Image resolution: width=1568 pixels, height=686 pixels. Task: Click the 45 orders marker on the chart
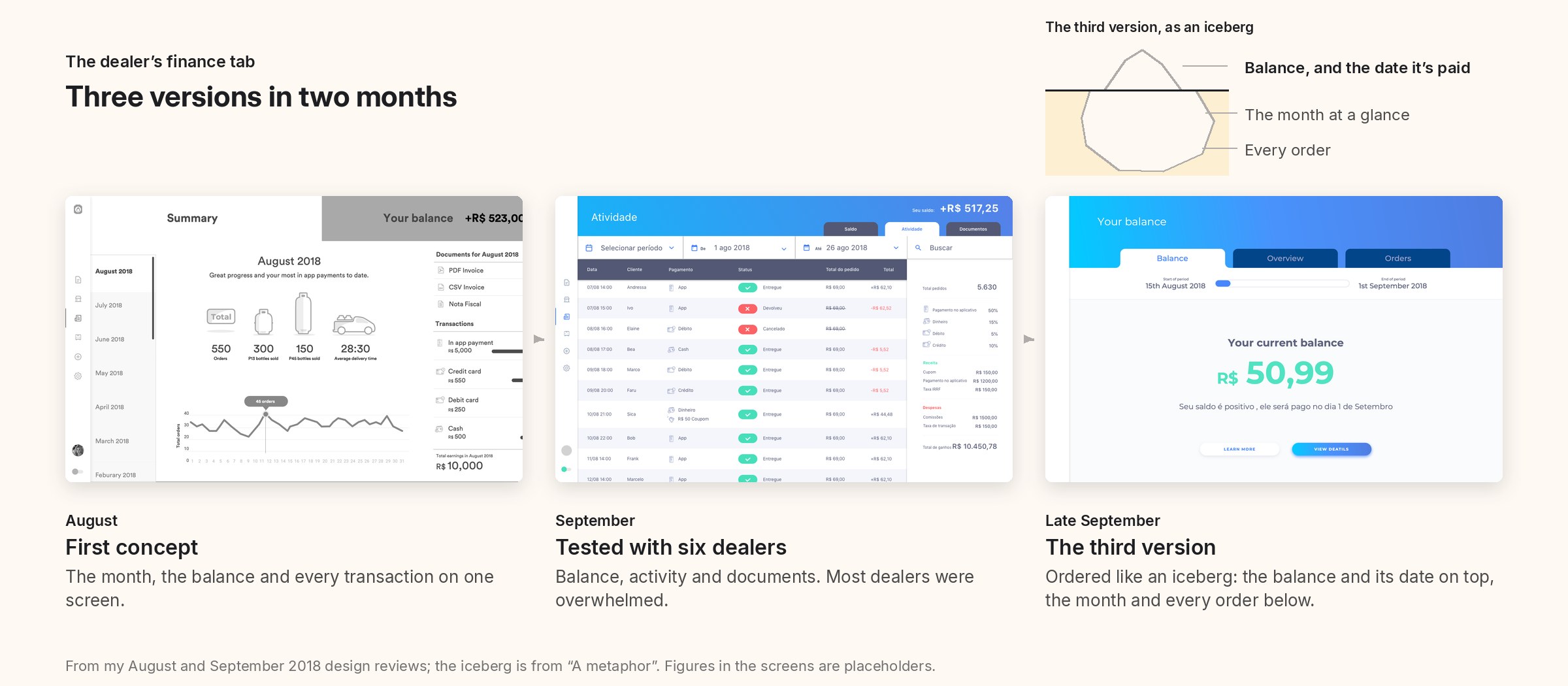pyautogui.click(x=266, y=402)
